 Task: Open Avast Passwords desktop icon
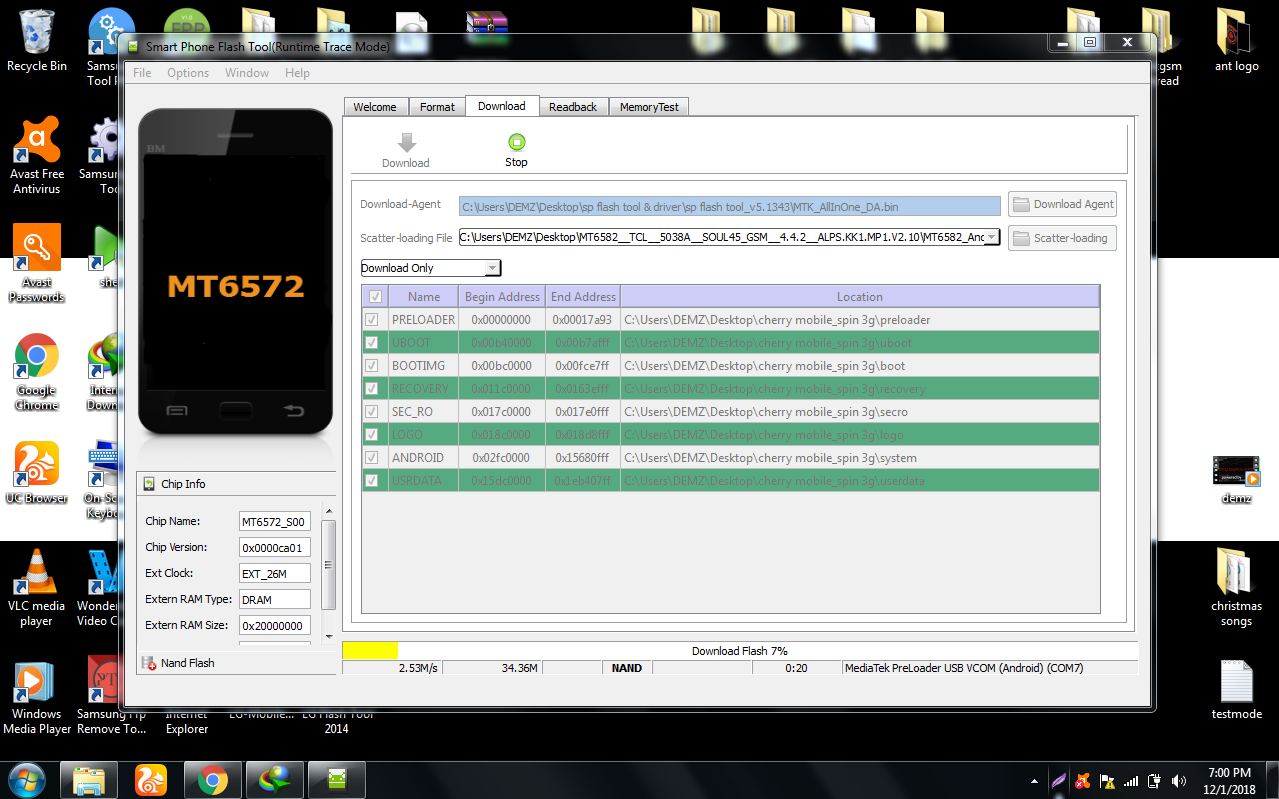pos(36,263)
